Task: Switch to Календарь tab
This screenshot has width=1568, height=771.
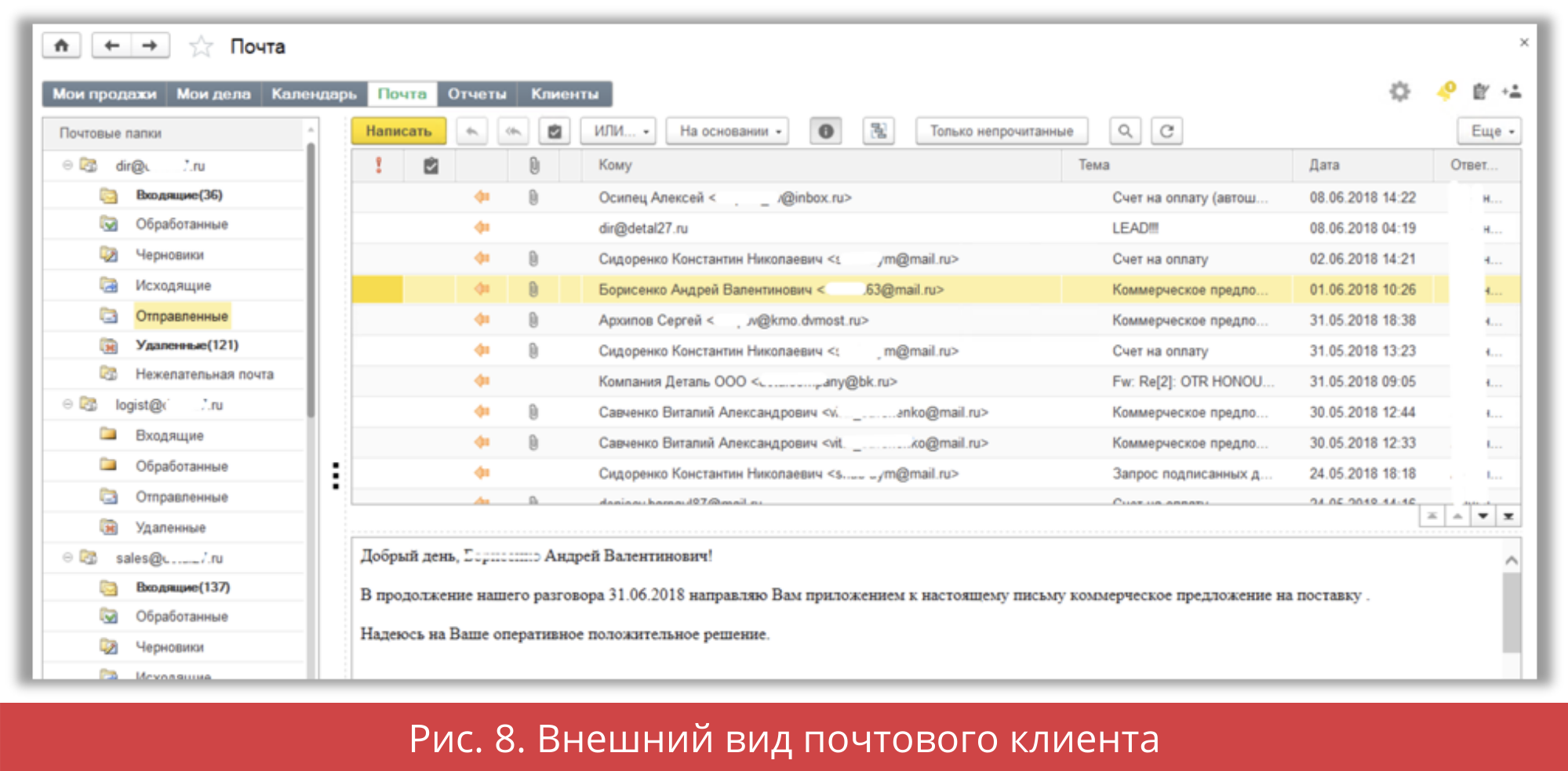Action: coord(314,94)
